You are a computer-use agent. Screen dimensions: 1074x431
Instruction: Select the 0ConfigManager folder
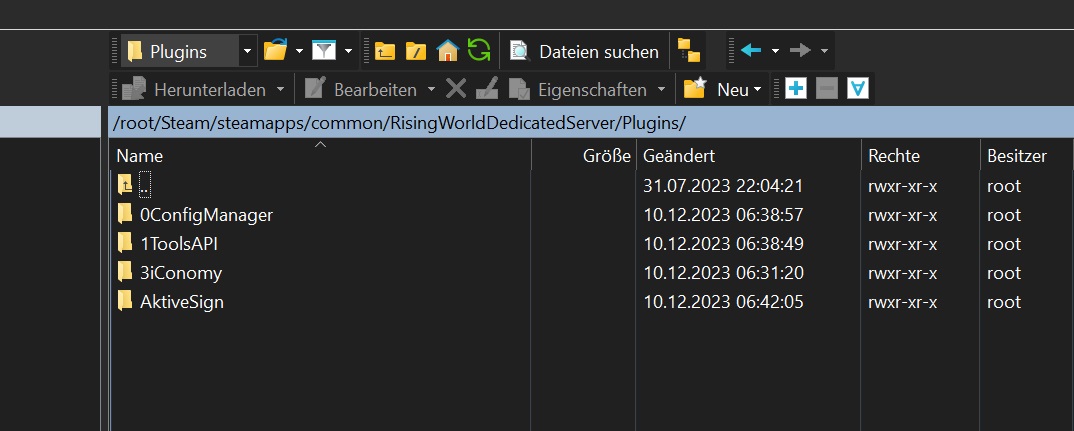pyautogui.click(x=206, y=214)
